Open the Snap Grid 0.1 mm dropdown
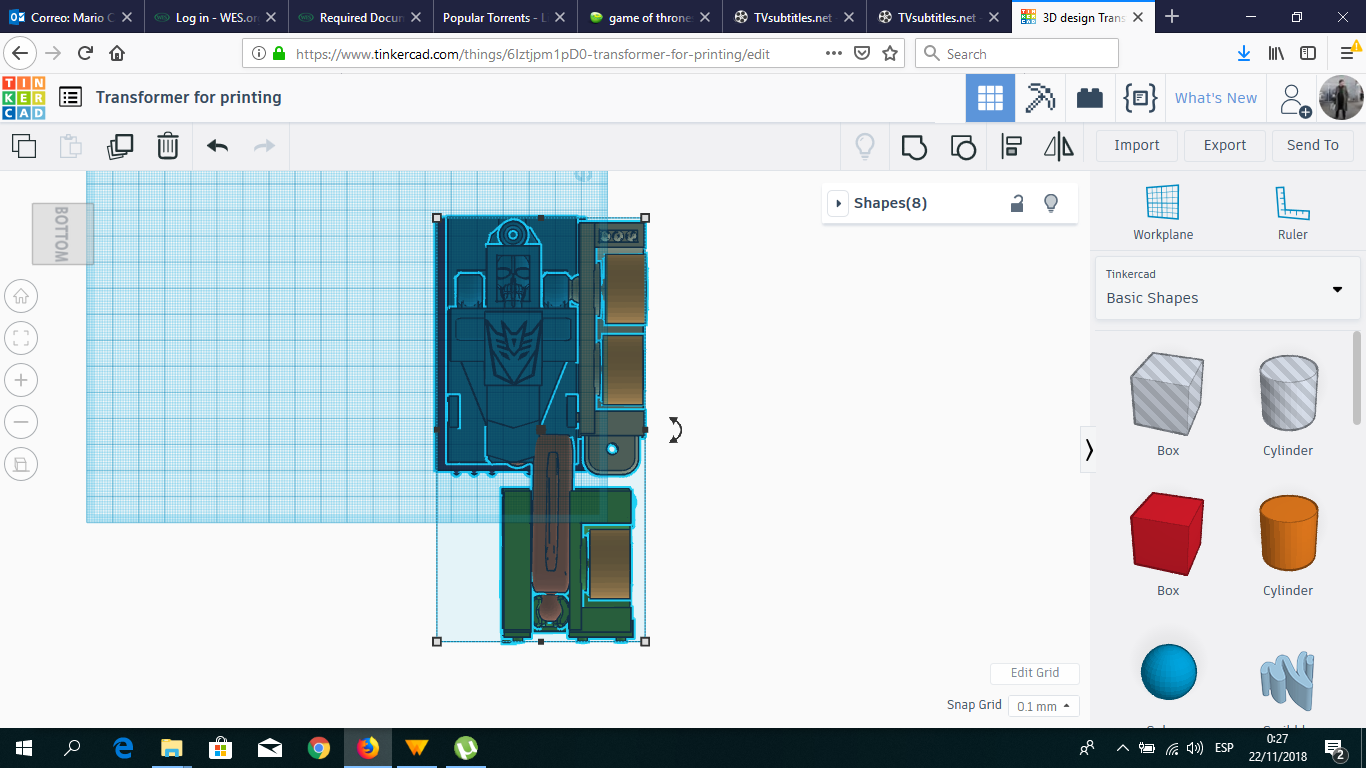 [x=1044, y=706]
